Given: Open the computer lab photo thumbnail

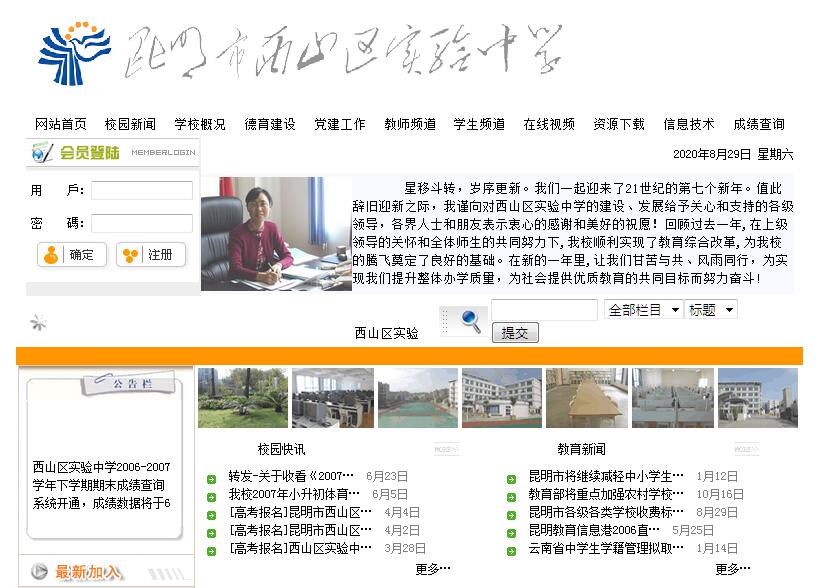Looking at the screenshot, I should pos(333,398).
